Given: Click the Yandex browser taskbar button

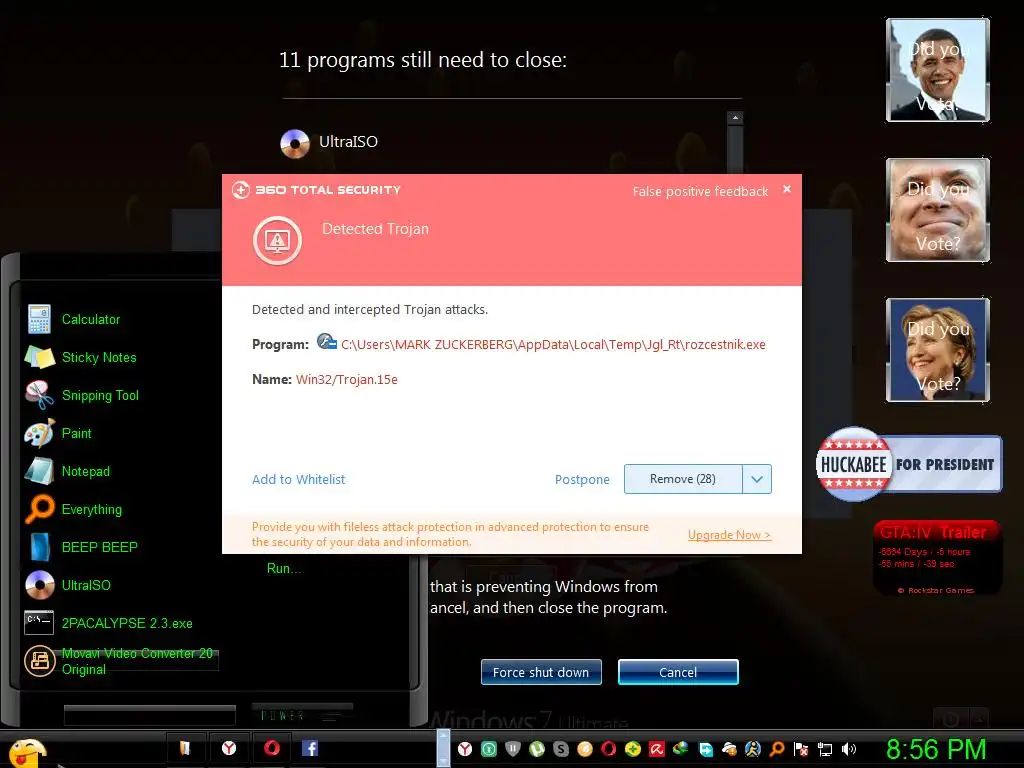Looking at the screenshot, I should coord(229,748).
